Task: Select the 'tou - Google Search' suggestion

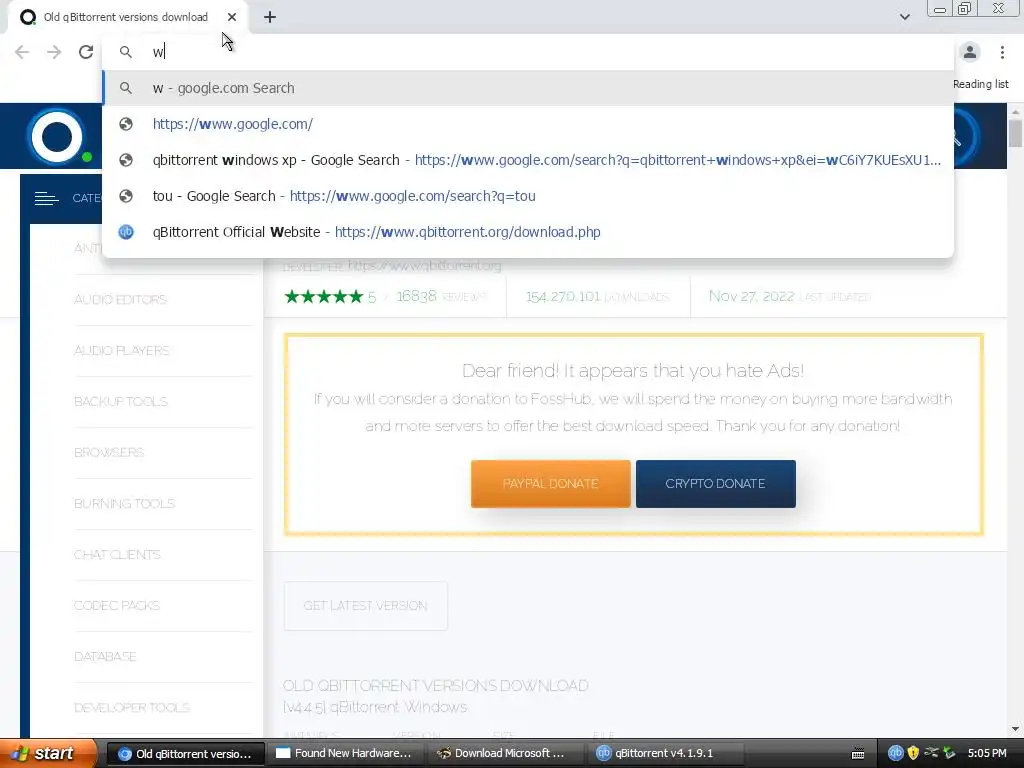Action: (x=528, y=196)
